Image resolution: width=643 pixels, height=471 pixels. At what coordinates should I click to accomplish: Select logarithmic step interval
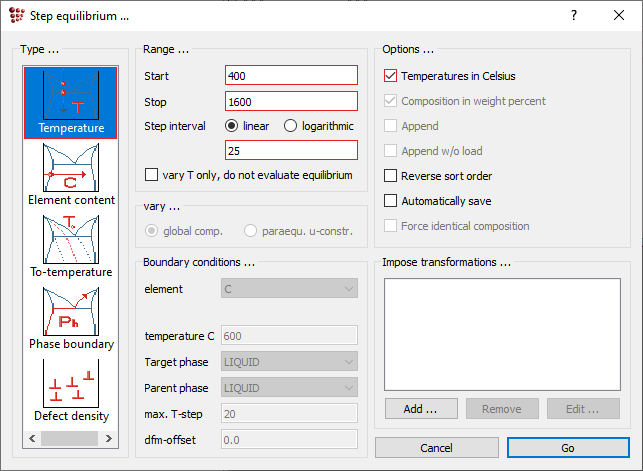291,126
